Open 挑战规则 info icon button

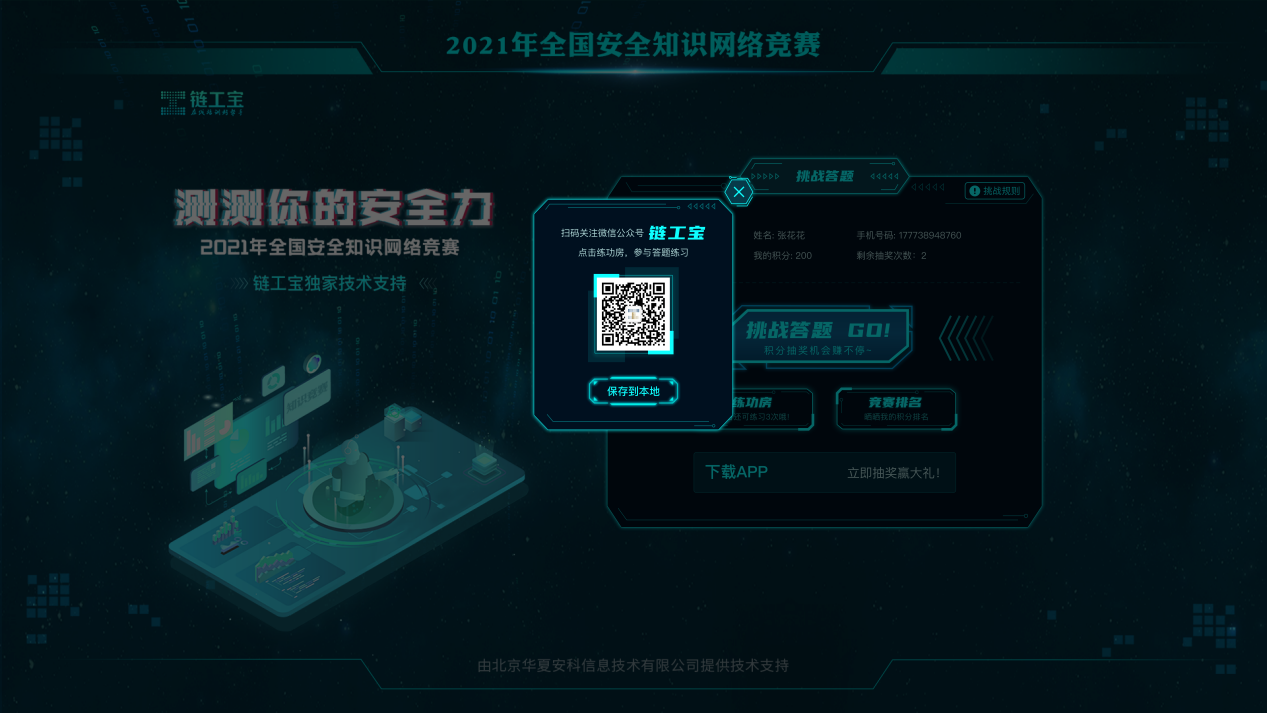pos(995,191)
